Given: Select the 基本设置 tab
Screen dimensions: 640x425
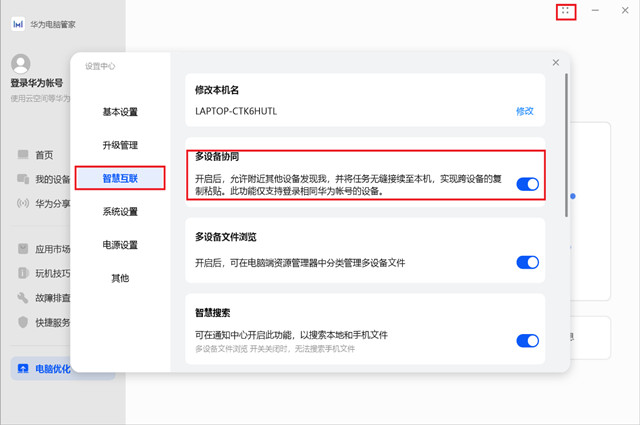Looking at the screenshot, I should (x=120, y=112).
